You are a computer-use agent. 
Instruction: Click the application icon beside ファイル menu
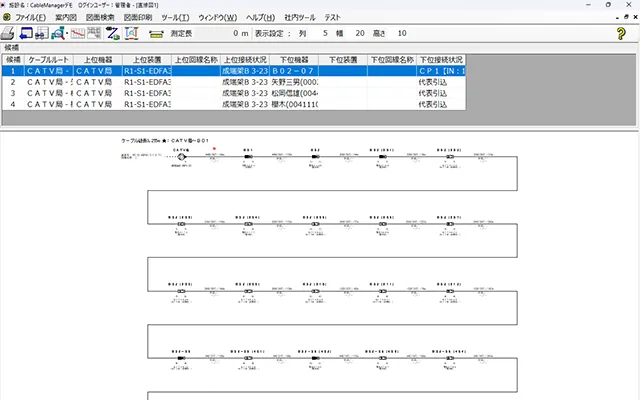pyautogui.click(x=7, y=17)
